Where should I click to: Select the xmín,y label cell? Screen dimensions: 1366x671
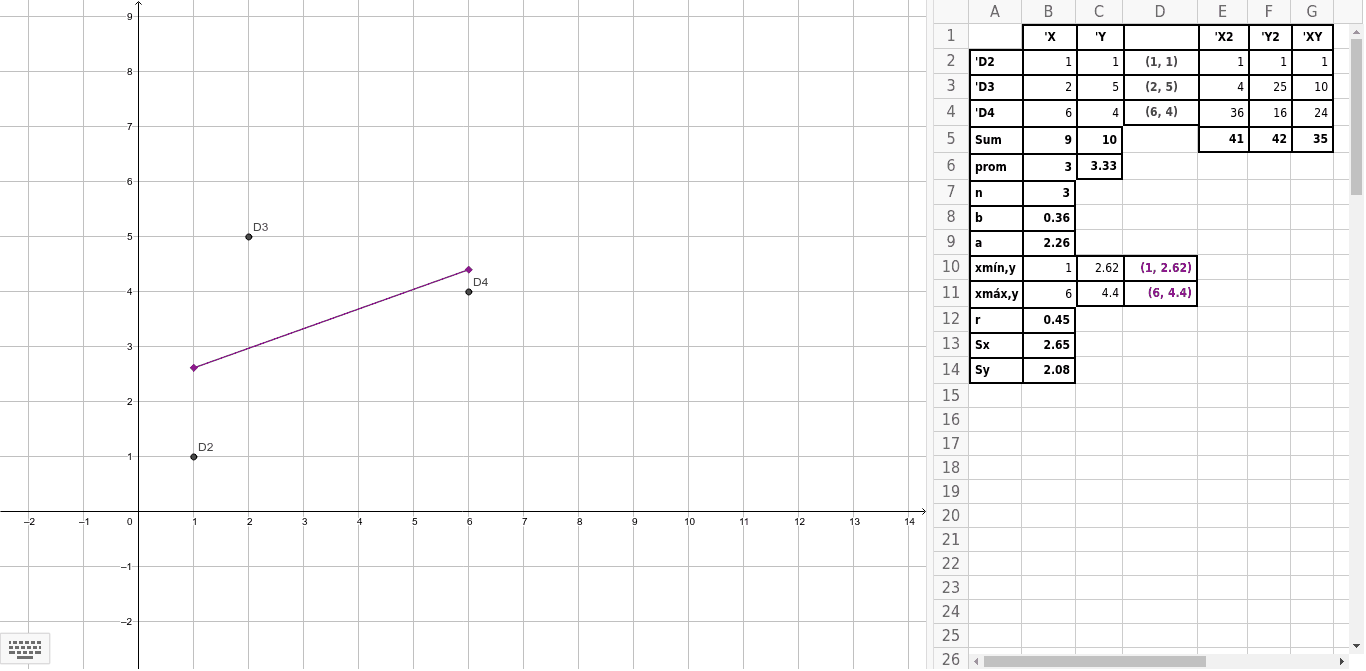(996, 268)
